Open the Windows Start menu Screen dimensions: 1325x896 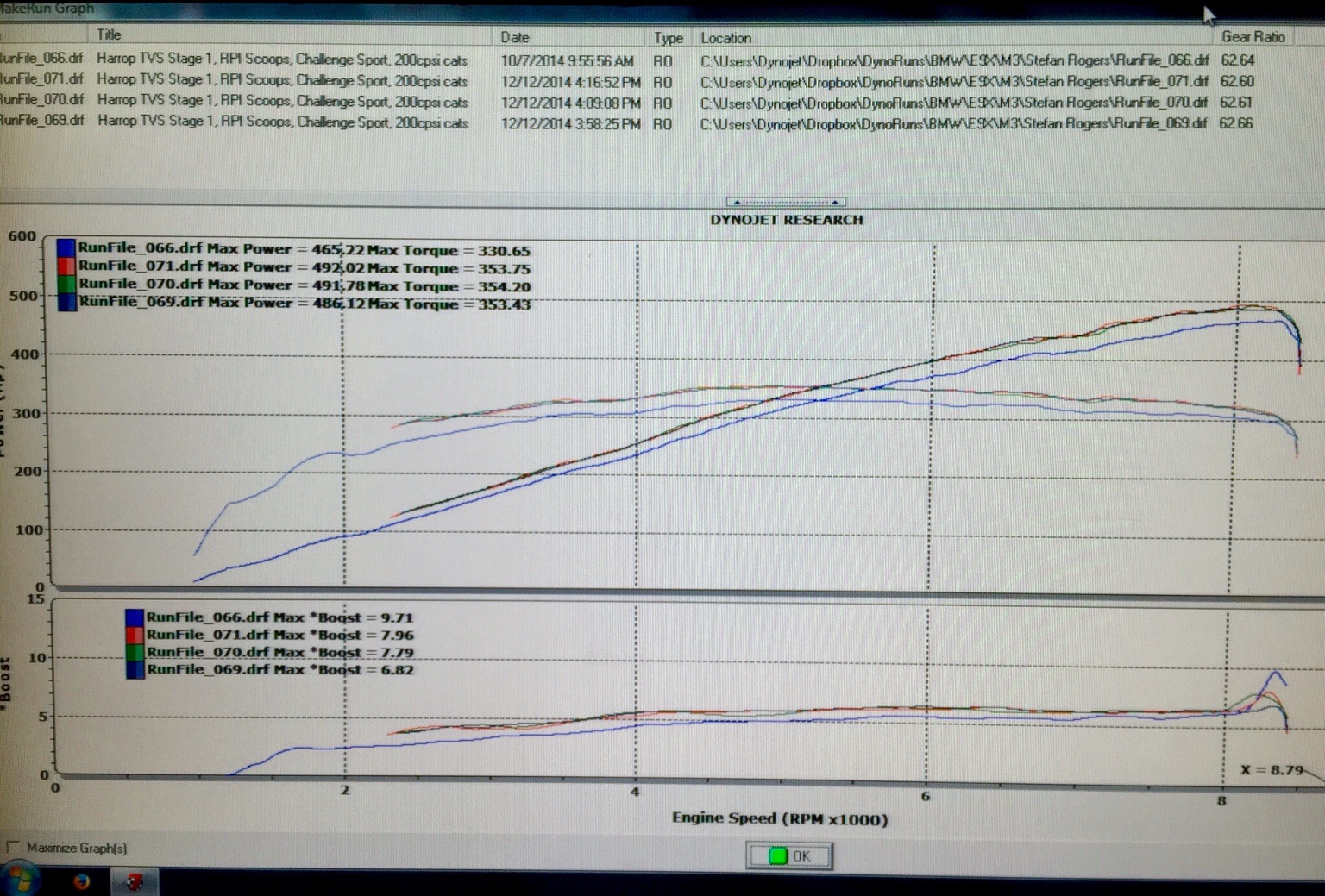pyautogui.click(x=19, y=881)
